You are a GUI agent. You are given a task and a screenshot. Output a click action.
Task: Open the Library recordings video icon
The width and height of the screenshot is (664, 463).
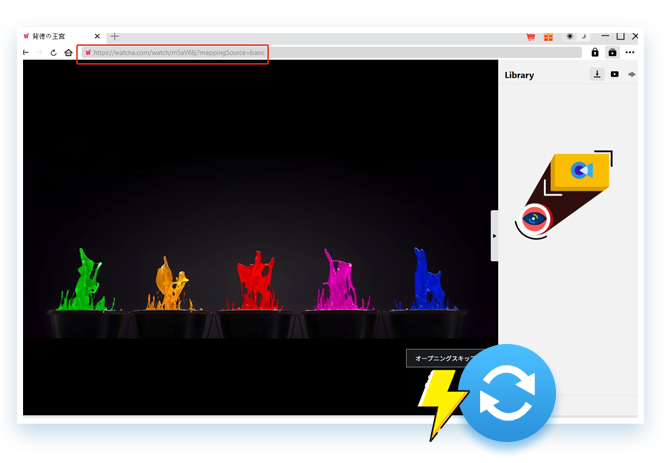[x=614, y=75]
